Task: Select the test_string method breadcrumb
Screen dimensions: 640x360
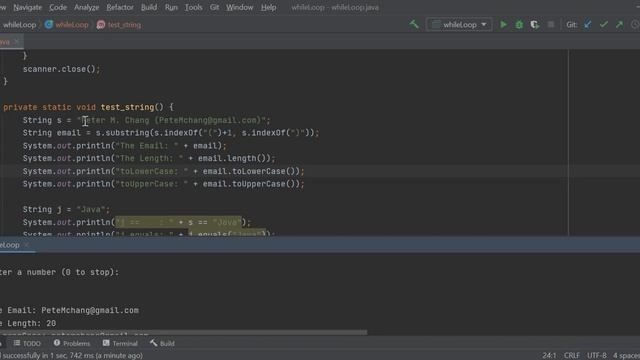Action: [x=119, y=24]
